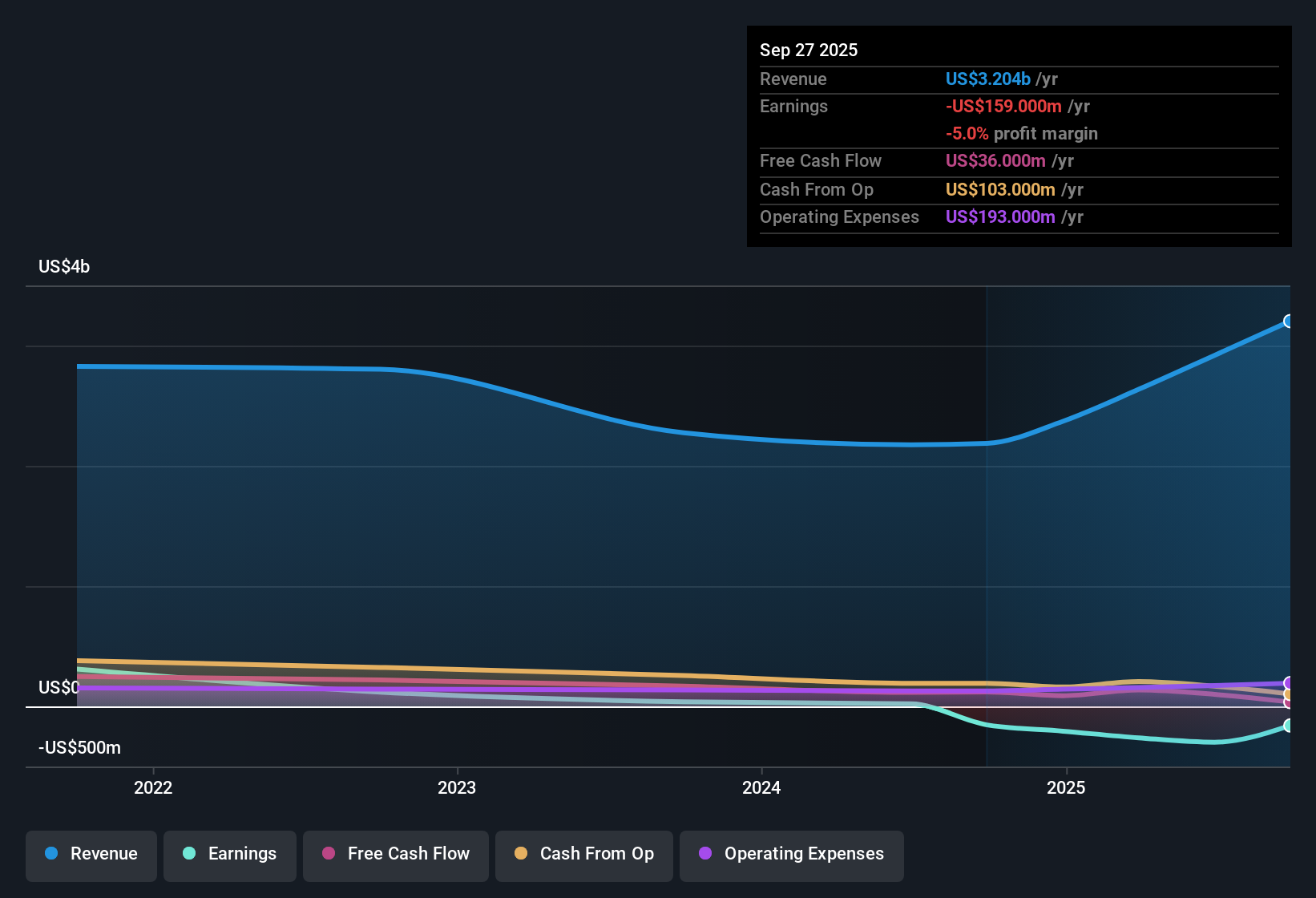
Task: Toggle off the Earnings series in legend
Action: tap(229, 854)
